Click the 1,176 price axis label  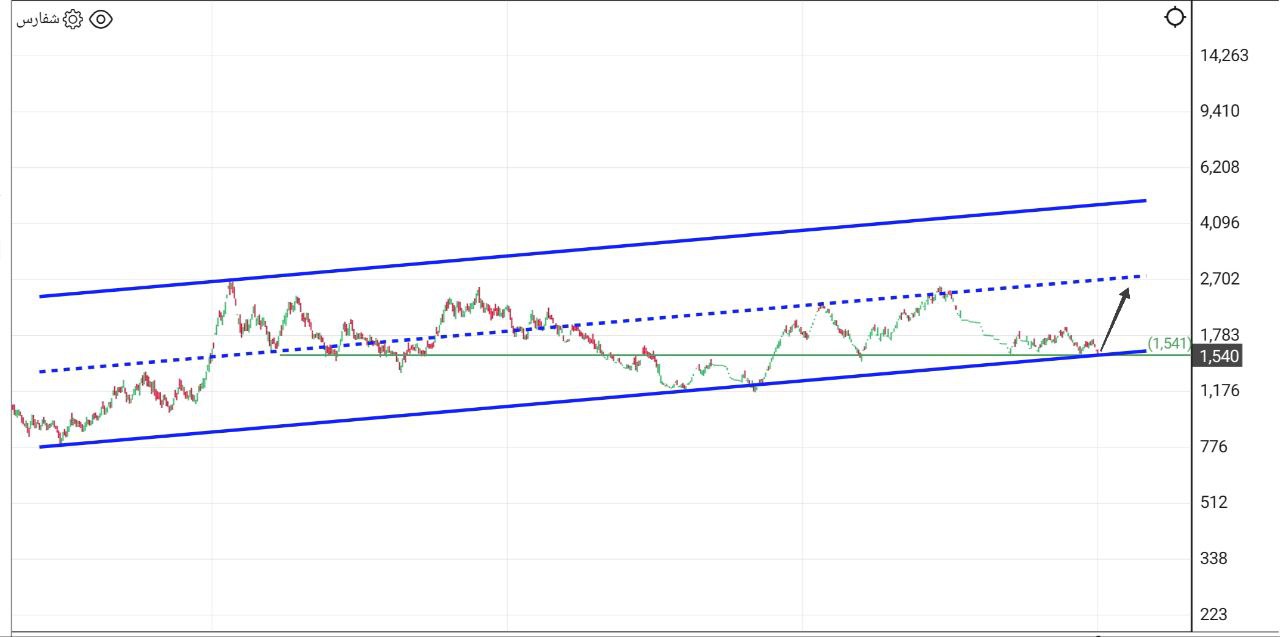1220,391
